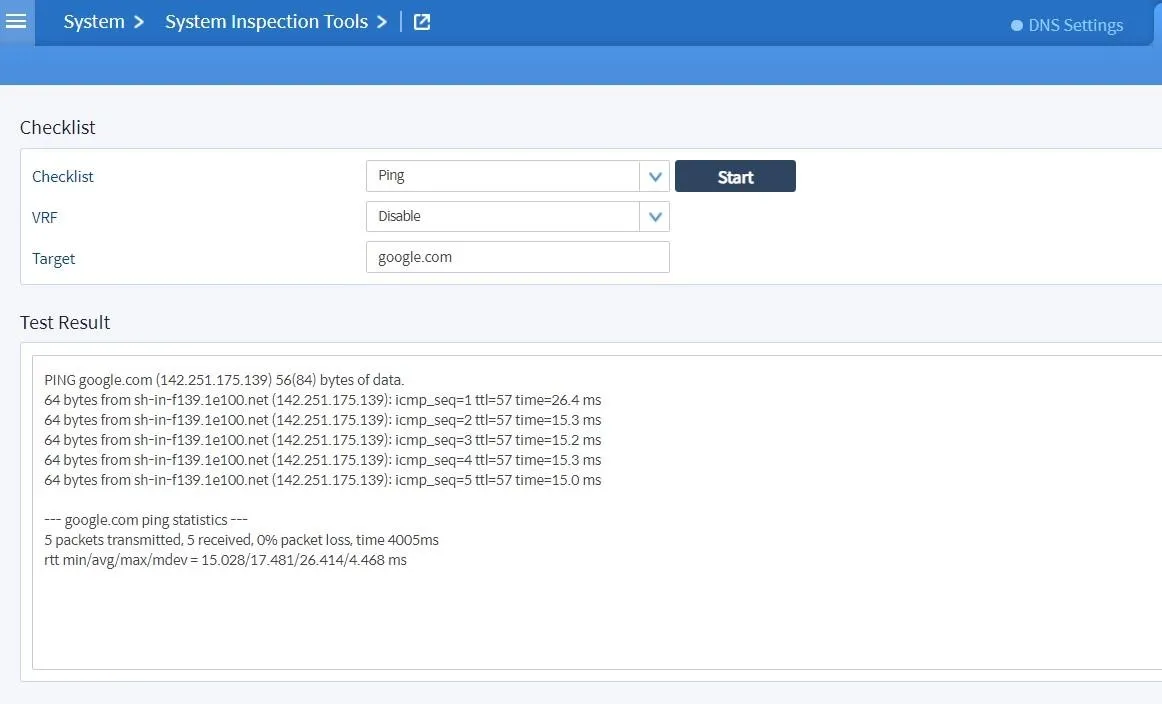Click the System Inspection Tools breadcrumb
The width and height of the screenshot is (1162, 704).
point(267,21)
